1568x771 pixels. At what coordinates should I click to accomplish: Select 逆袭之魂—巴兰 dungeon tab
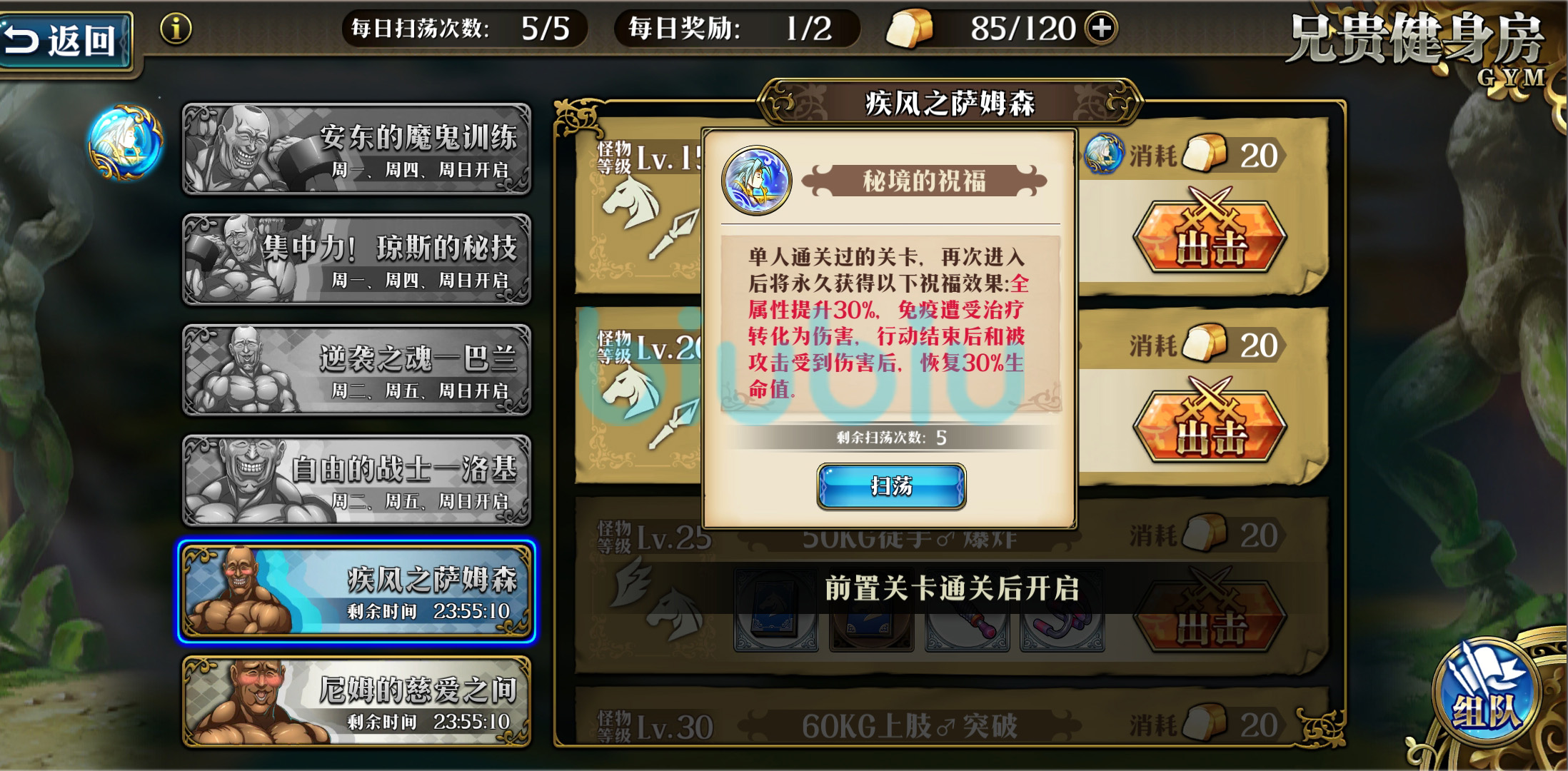pos(356,370)
